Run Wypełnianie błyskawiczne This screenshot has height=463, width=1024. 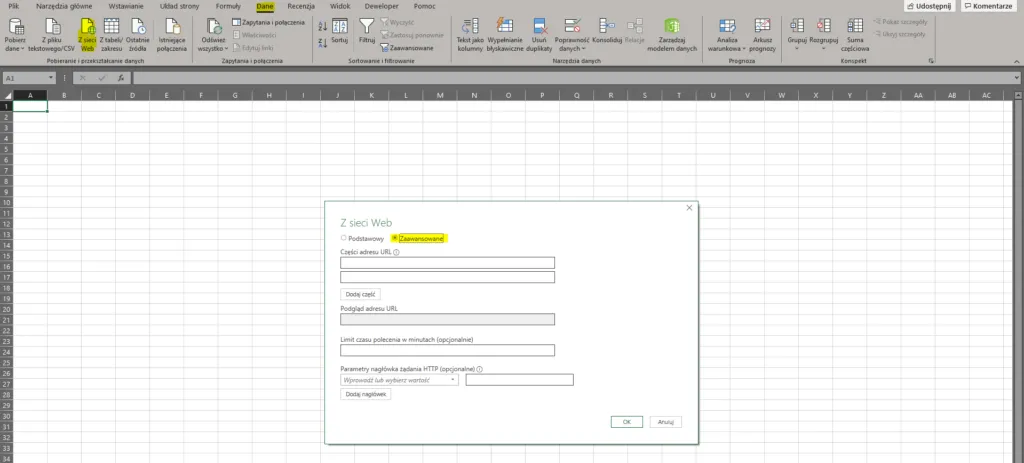click(x=505, y=35)
